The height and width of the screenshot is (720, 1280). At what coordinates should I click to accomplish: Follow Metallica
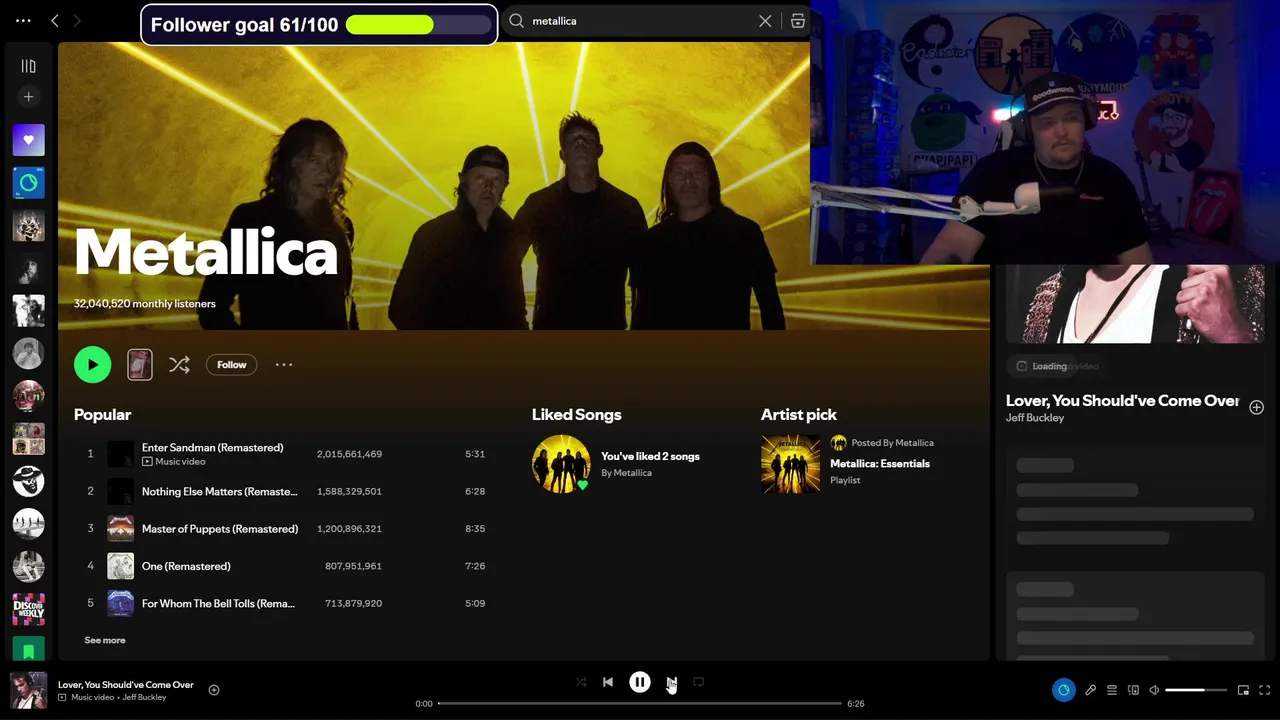click(x=231, y=365)
